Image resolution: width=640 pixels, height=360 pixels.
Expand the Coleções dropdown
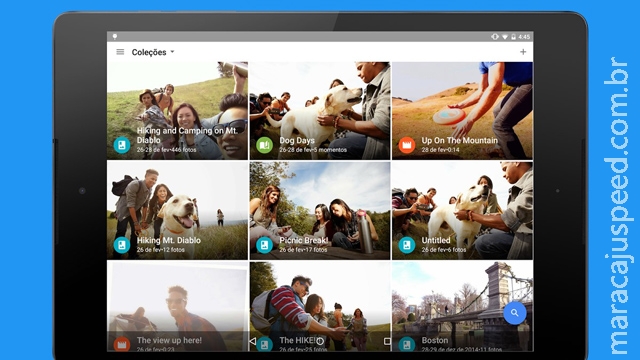point(153,52)
